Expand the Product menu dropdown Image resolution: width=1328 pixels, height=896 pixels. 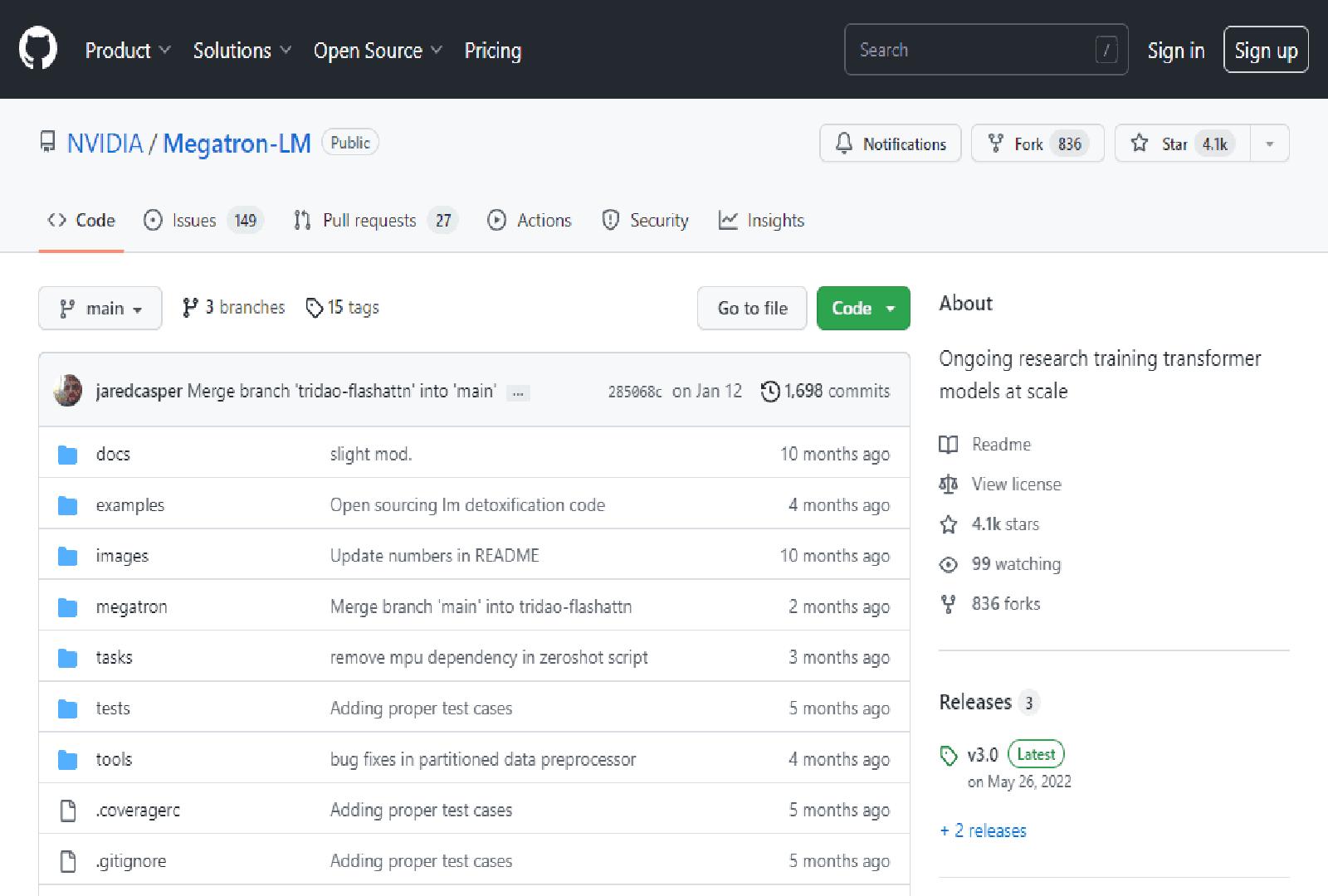pyautogui.click(x=128, y=51)
